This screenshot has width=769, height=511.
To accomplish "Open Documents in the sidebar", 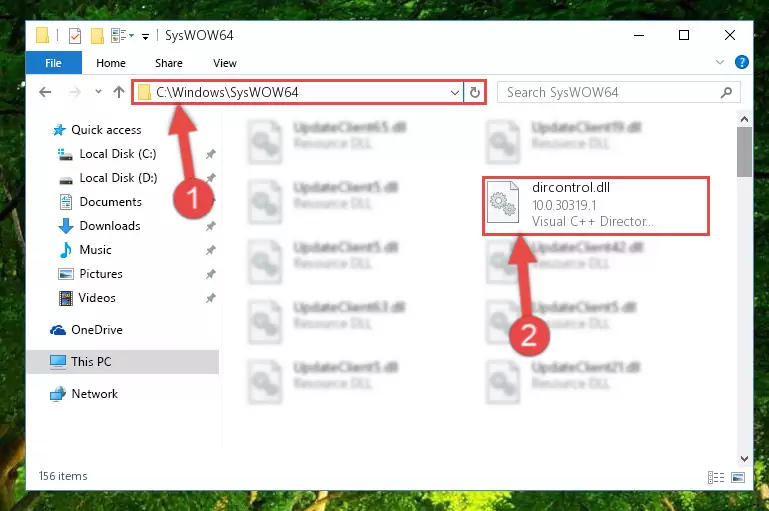I will (110, 202).
